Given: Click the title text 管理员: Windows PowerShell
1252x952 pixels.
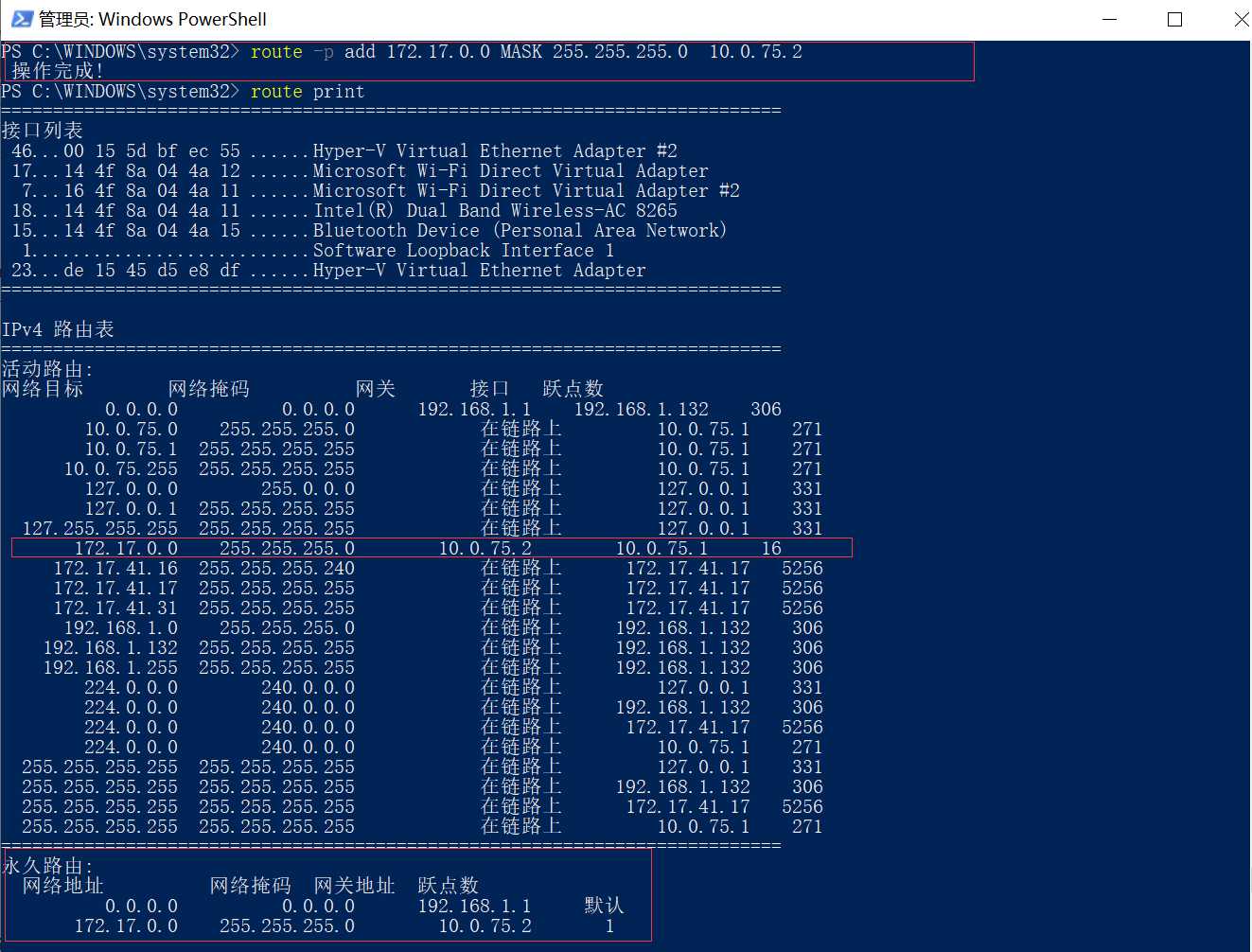Looking at the screenshot, I should coord(152,19).
